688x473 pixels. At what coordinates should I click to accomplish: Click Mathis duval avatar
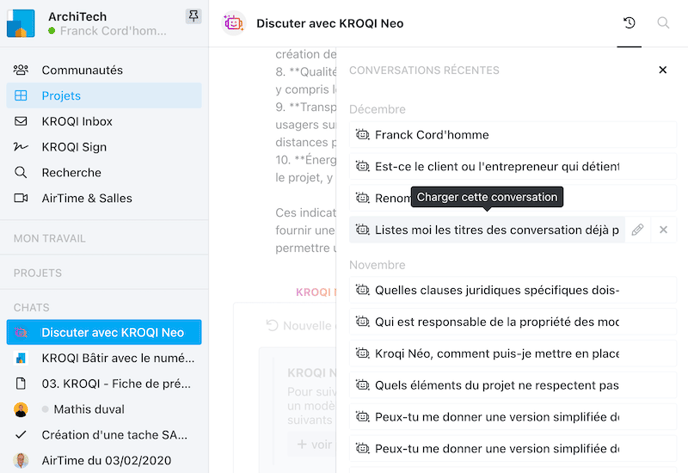[21, 409]
